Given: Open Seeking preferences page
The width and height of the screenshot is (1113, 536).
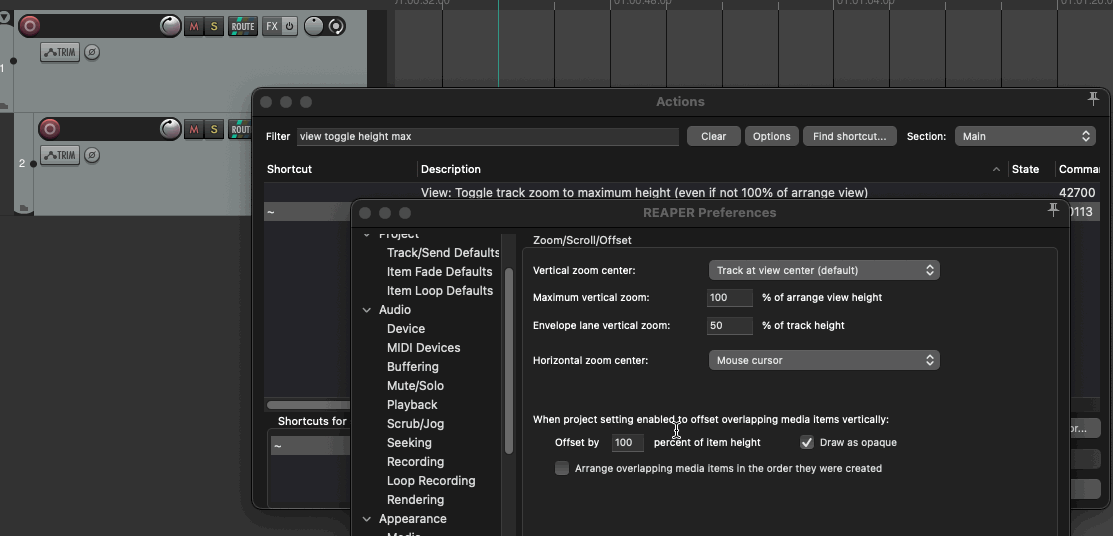Looking at the screenshot, I should tap(409, 443).
